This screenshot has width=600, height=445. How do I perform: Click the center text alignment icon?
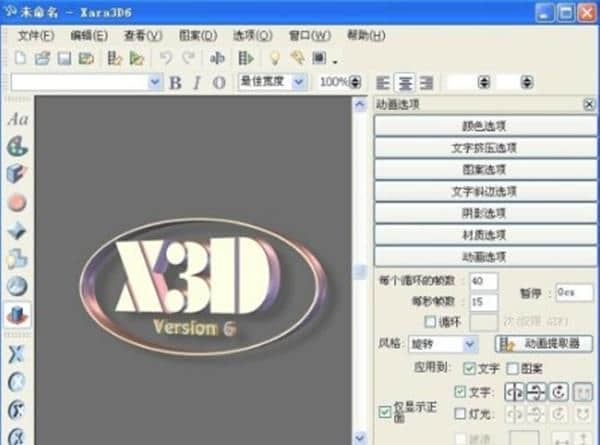click(405, 82)
